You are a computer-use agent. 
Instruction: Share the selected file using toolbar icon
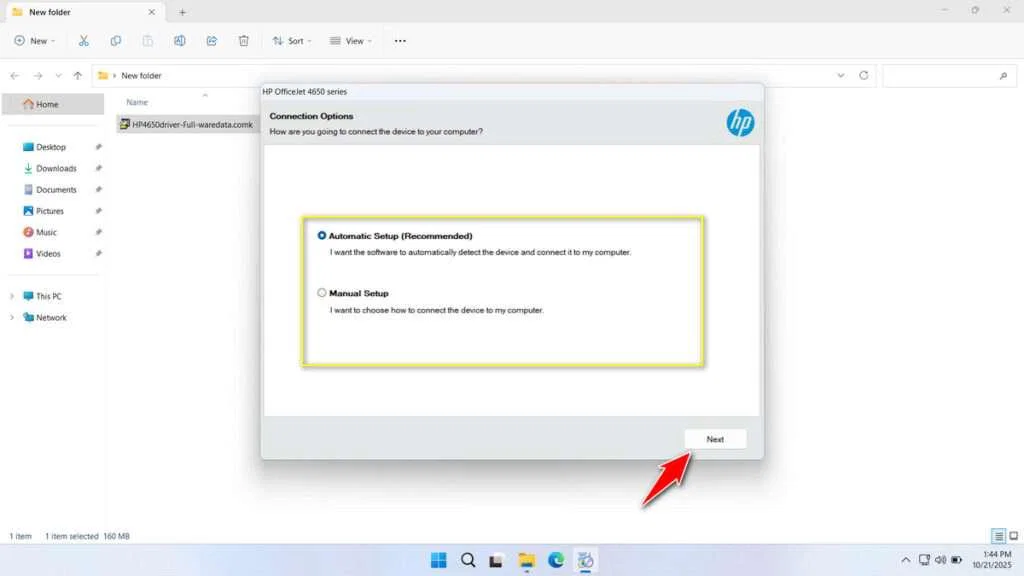(211, 40)
